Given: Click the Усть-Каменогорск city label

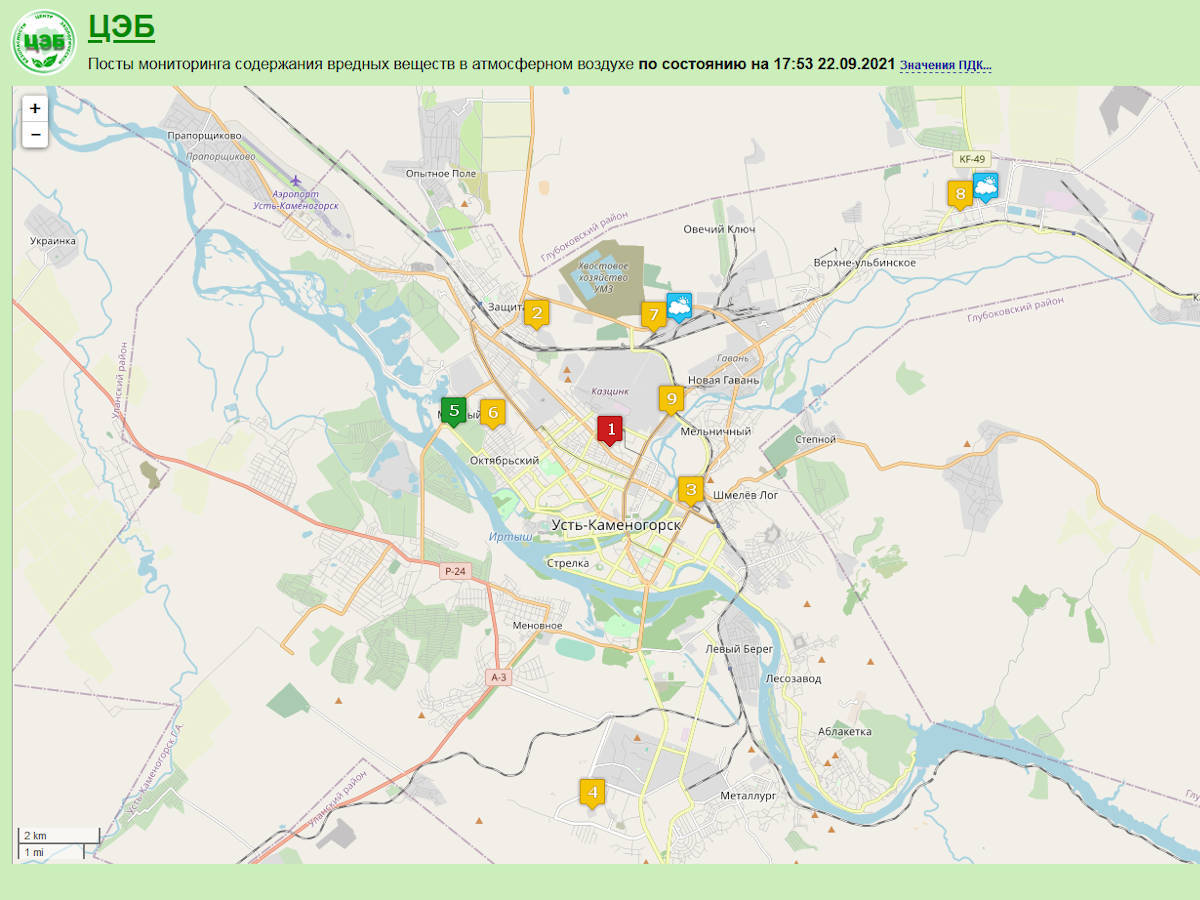Looking at the screenshot, I should tap(616, 525).
